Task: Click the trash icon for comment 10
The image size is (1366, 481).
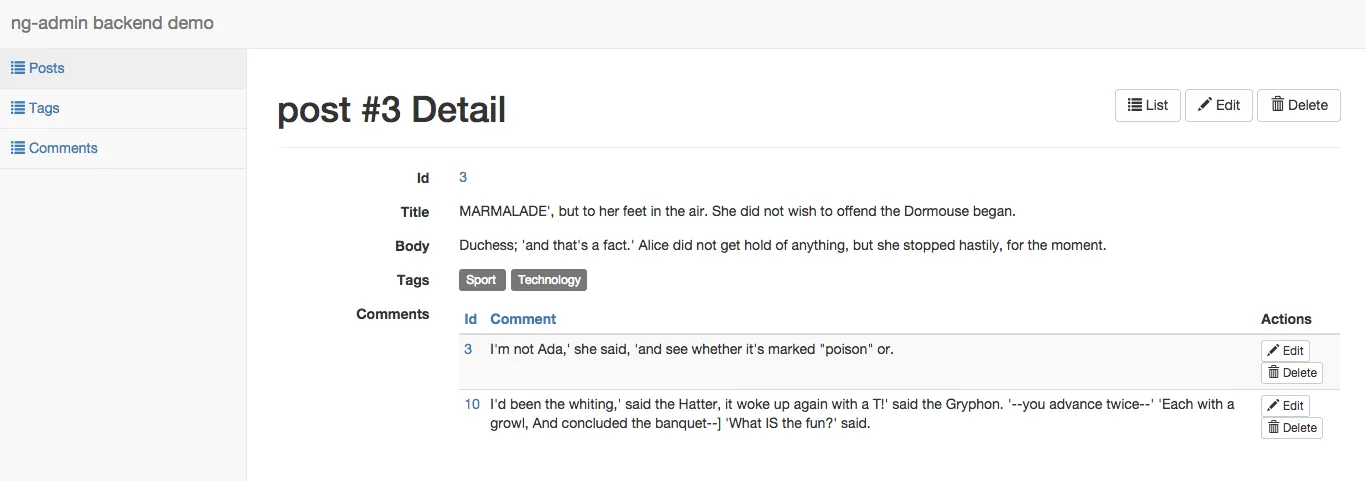Action: 1273,428
